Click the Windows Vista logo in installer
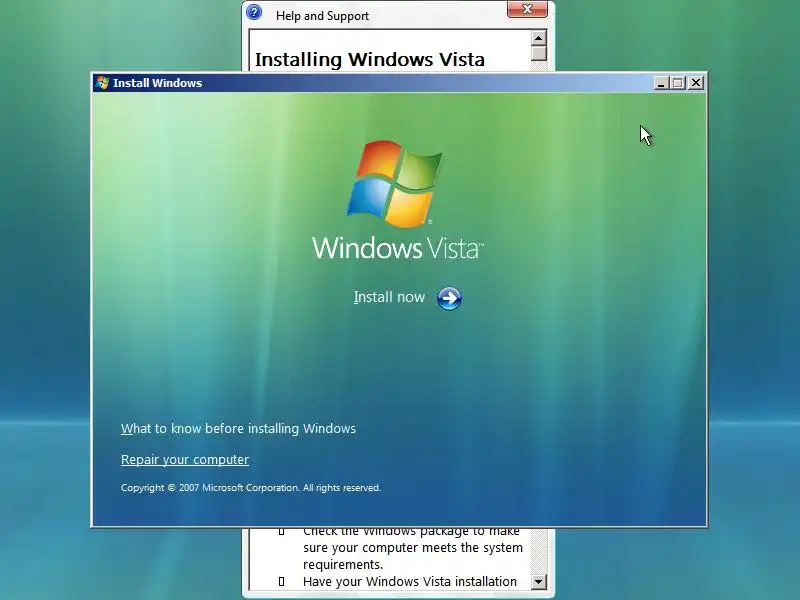The image size is (800, 600). (x=397, y=200)
